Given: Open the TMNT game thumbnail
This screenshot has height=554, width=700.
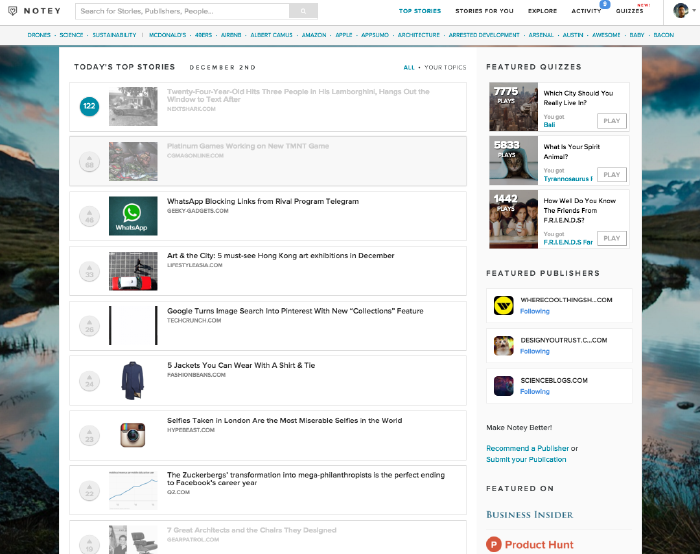Looking at the screenshot, I should [133, 161].
